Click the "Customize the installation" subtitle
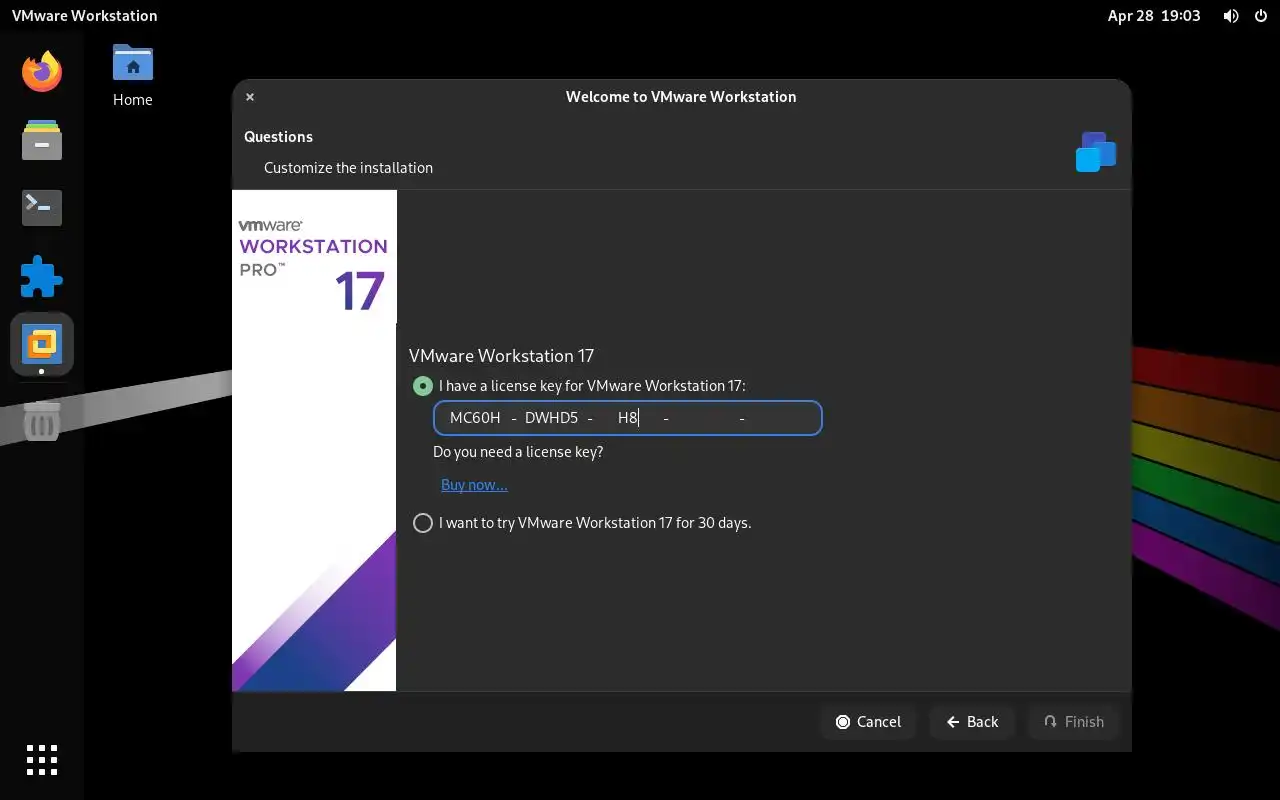This screenshot has width=1280, height=800. click(348, 168)
